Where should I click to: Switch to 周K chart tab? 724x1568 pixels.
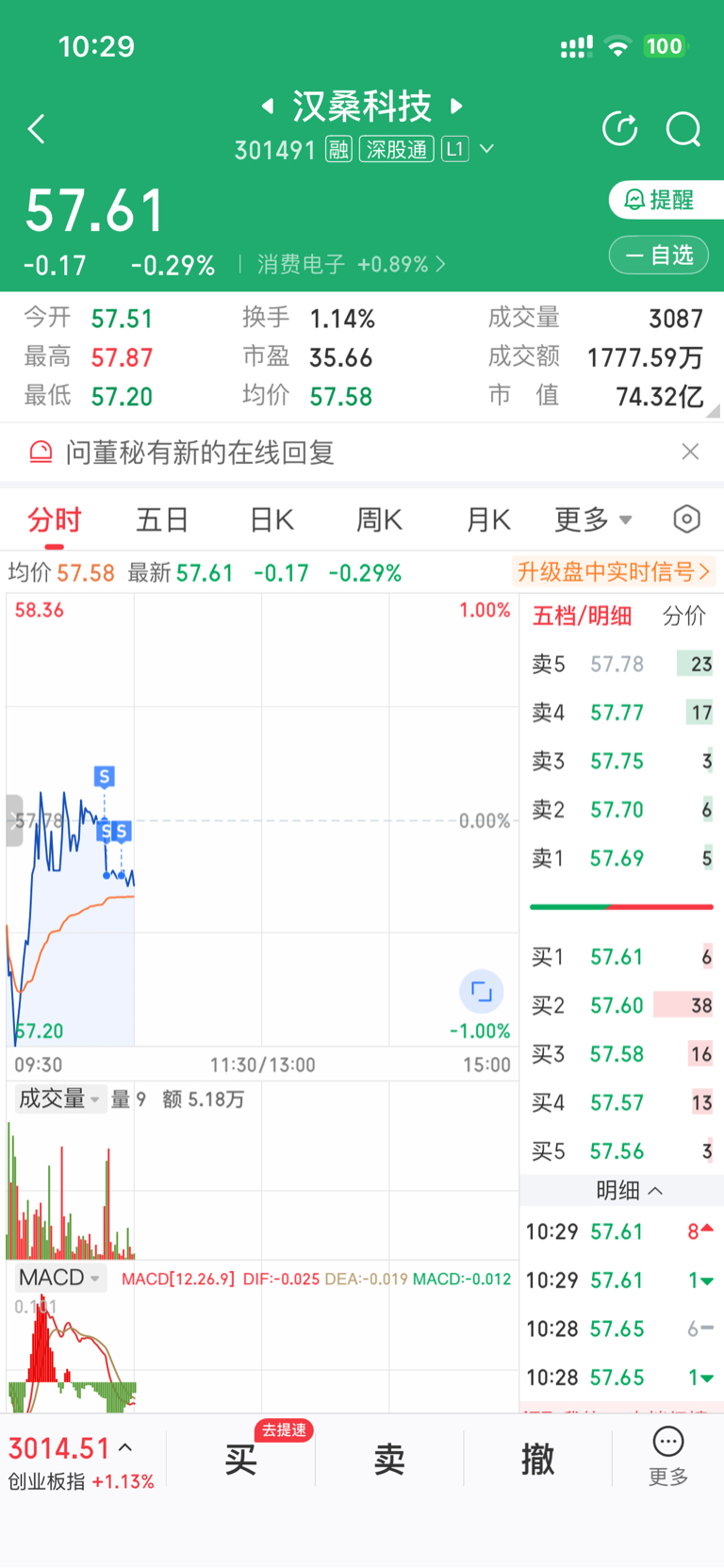379,520
